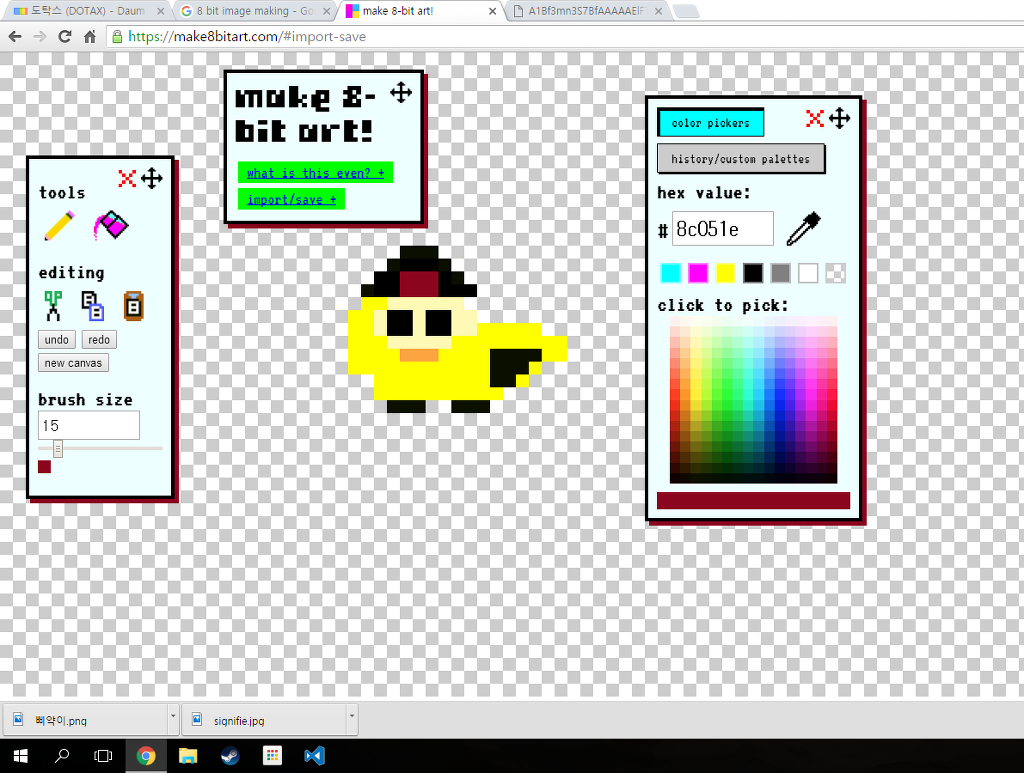1024x773 pixels.
Task: Expand the import/save section
Action: (291, 200)
